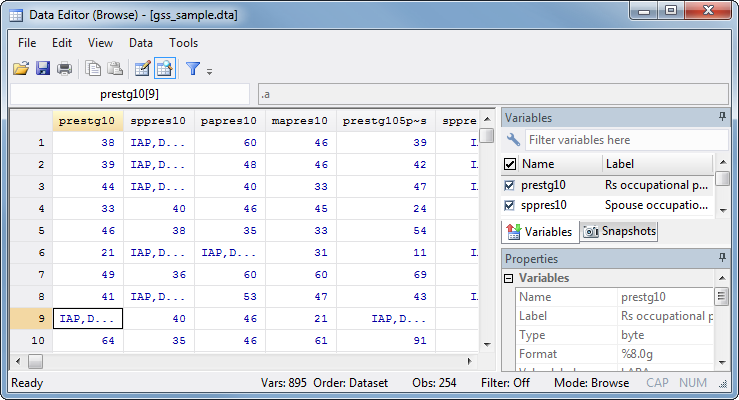
Task: Click the Open file folder icon
Action: point(21,69)
